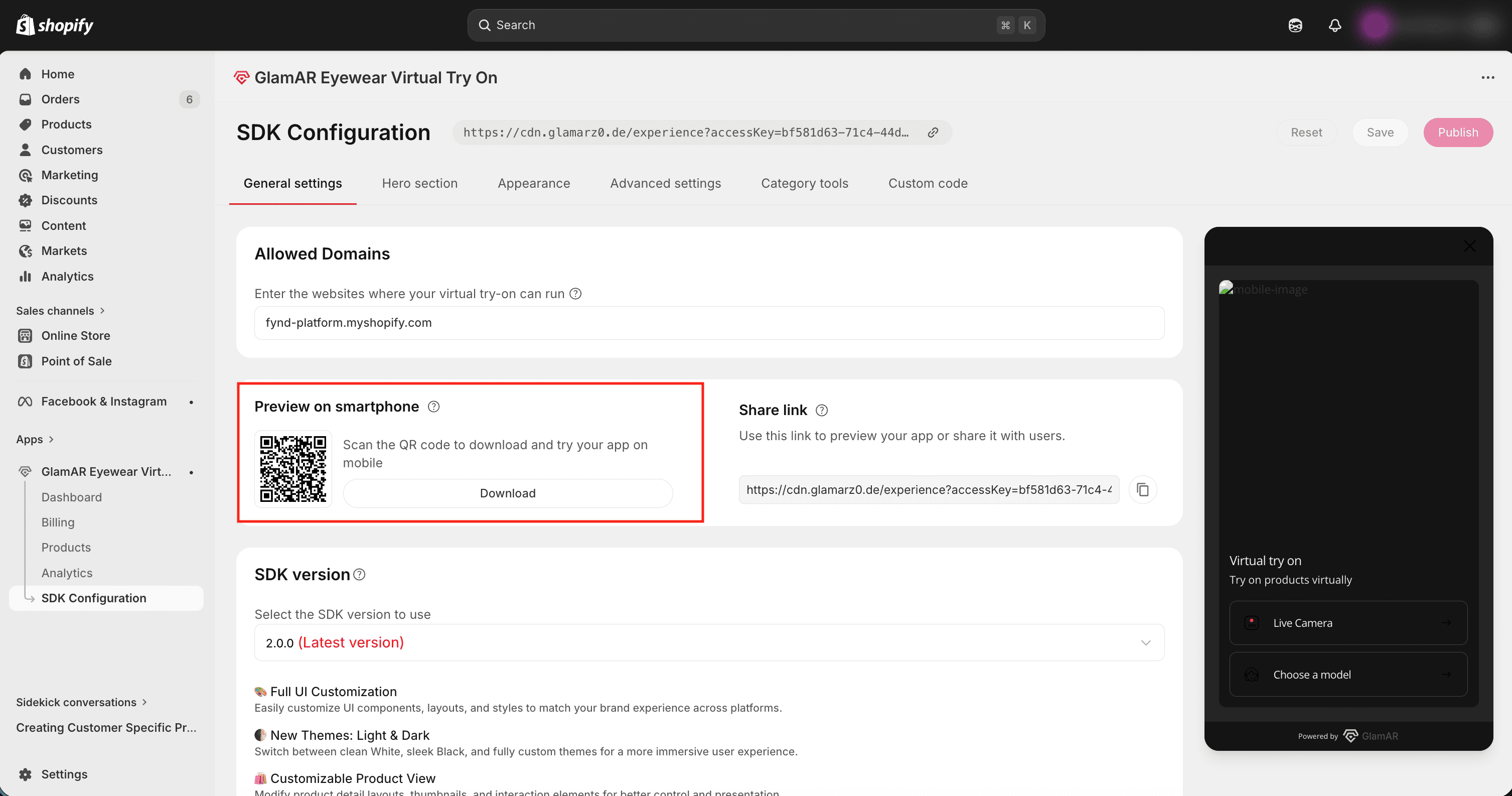Open the SDK version dropdown

(708, 642)
